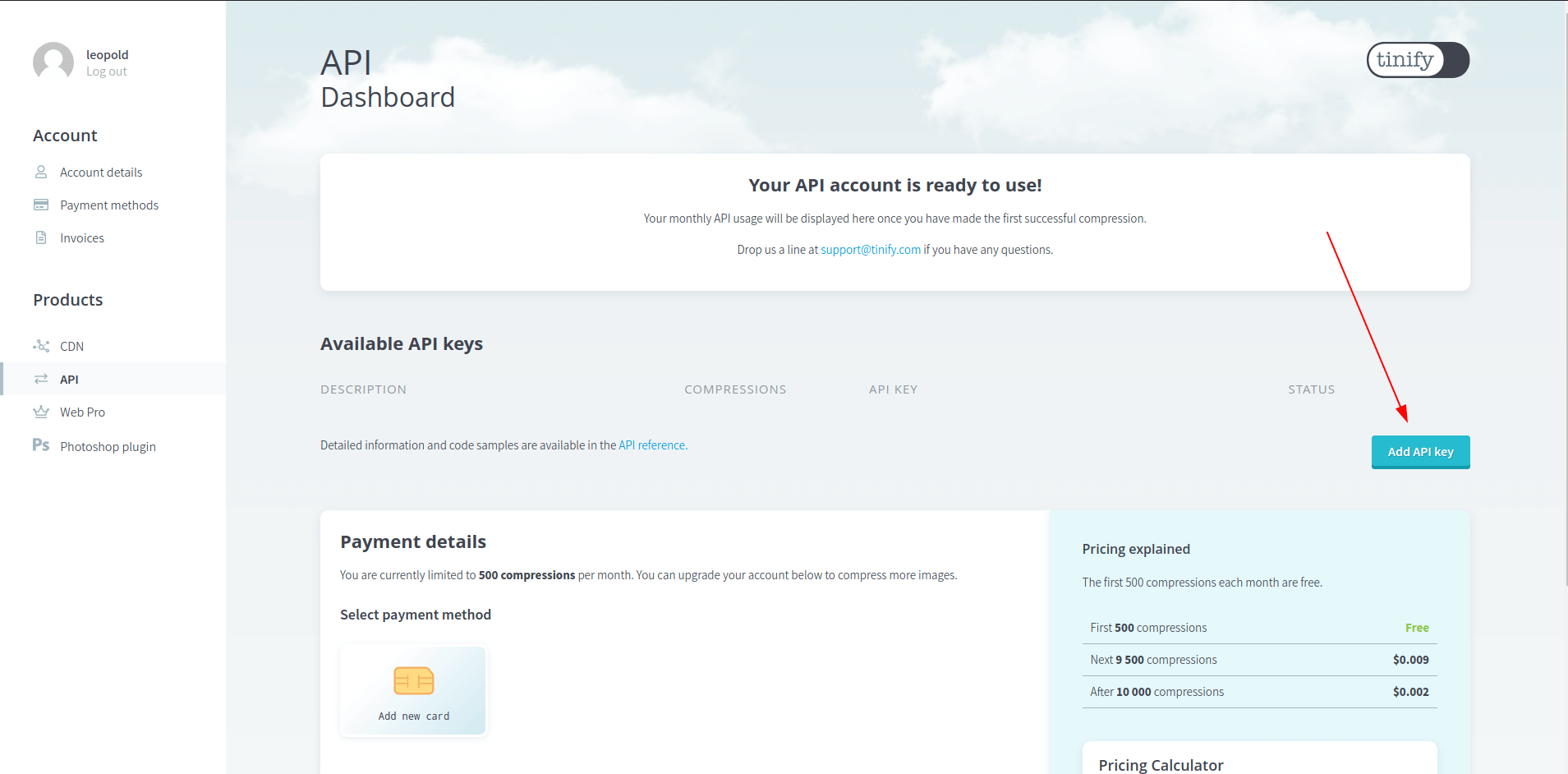The height and width of the screenshot is (774, 1568).
Task: Select the Add new card tile
Action: [x=413, y=691]
